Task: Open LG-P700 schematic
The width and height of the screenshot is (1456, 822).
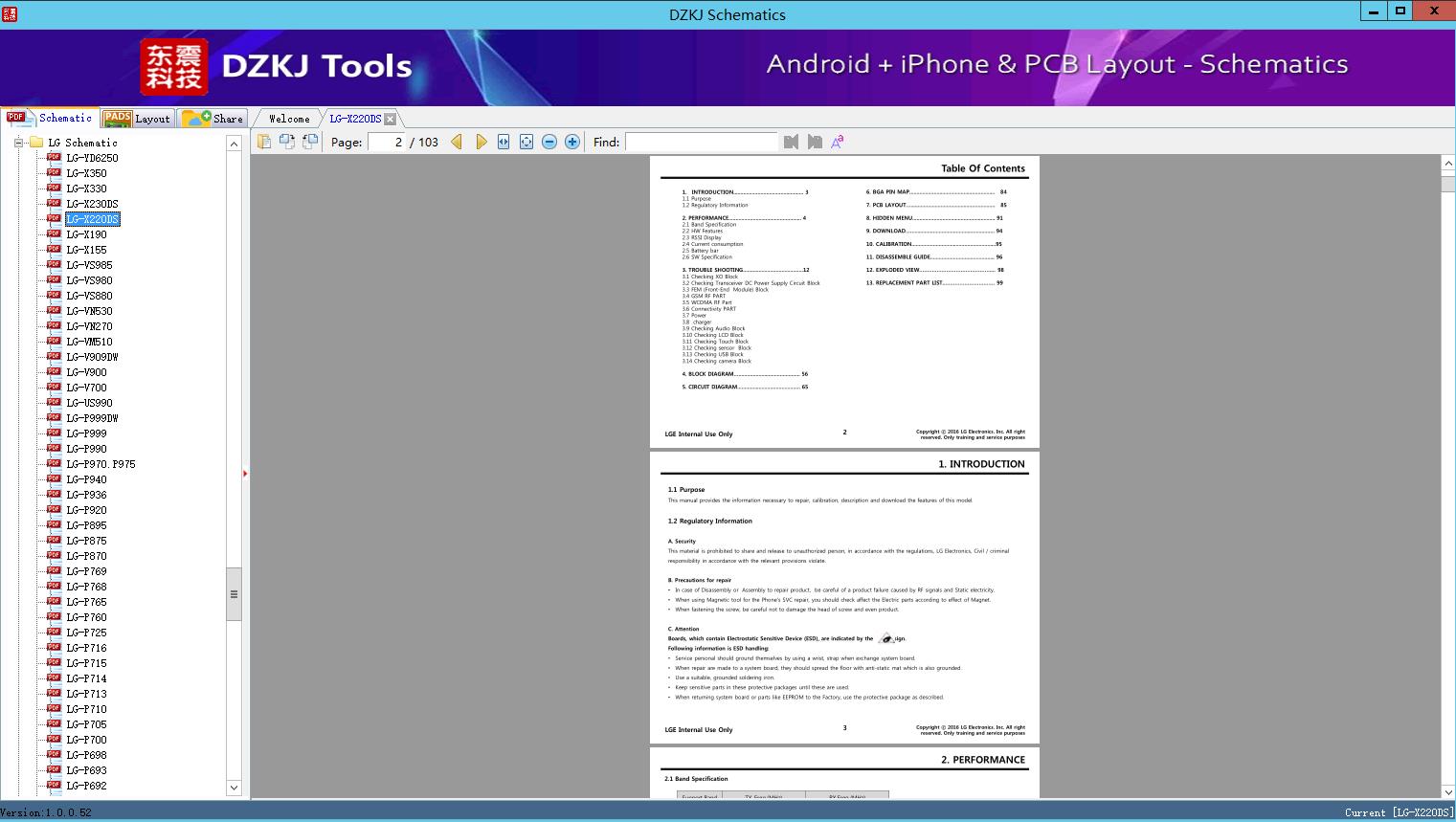Action: click(86, 740)
